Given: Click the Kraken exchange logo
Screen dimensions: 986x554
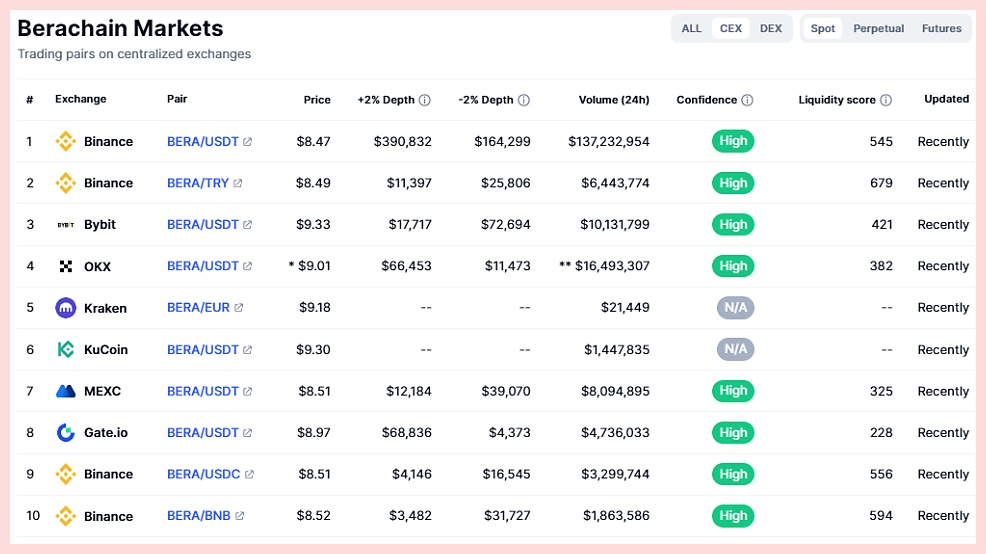Looking at the screenshot, I should 65,307.
